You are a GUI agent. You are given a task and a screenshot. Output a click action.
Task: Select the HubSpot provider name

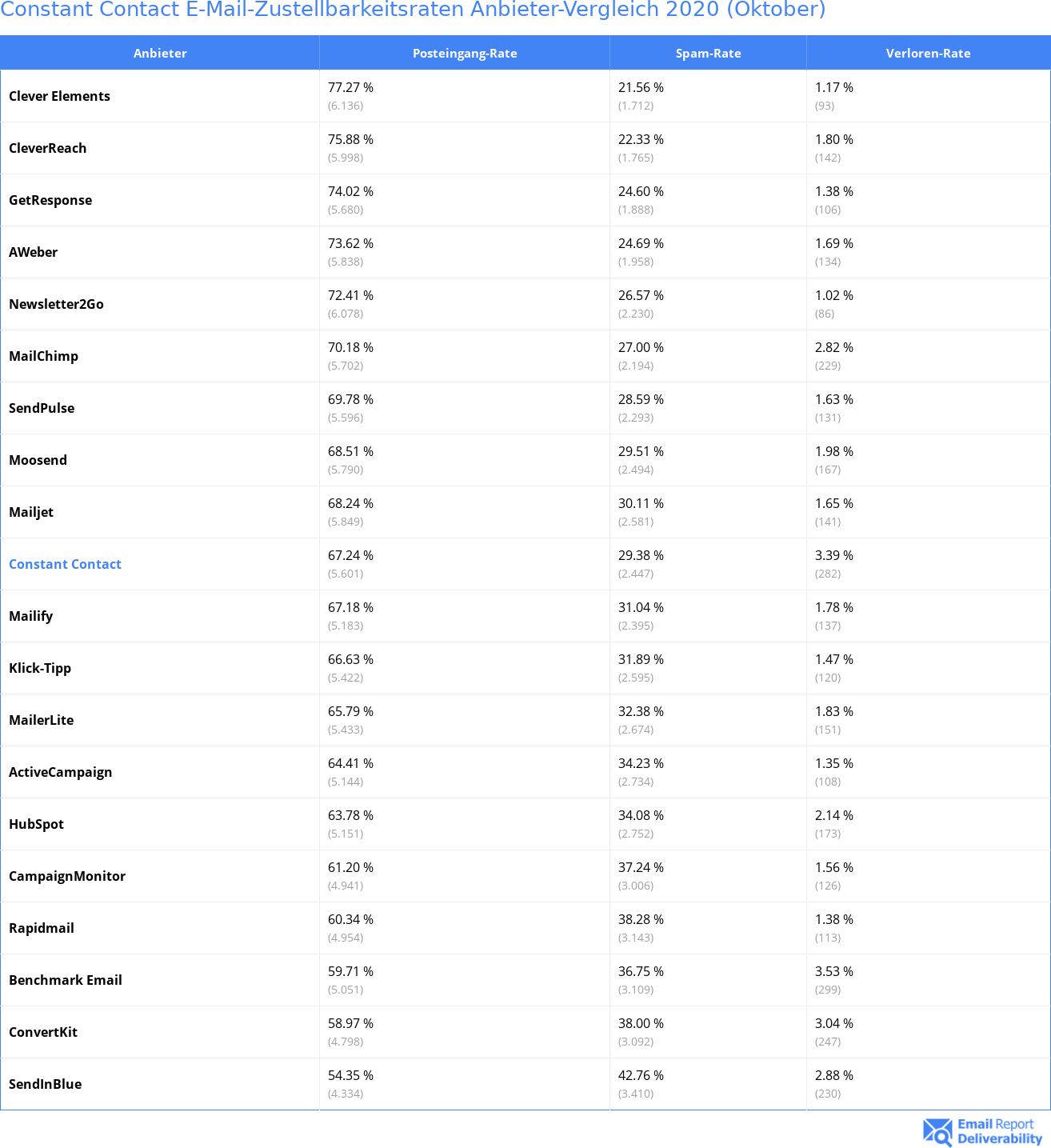pyautogui.click(x=36, y=824)
